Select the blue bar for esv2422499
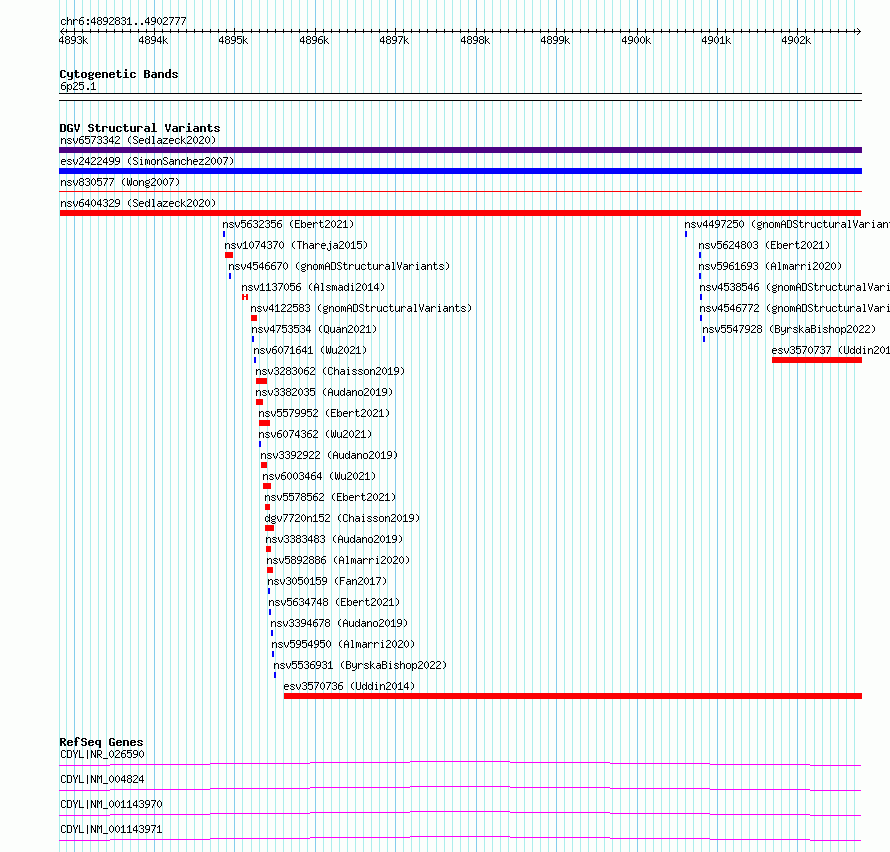 click(460, 171)
